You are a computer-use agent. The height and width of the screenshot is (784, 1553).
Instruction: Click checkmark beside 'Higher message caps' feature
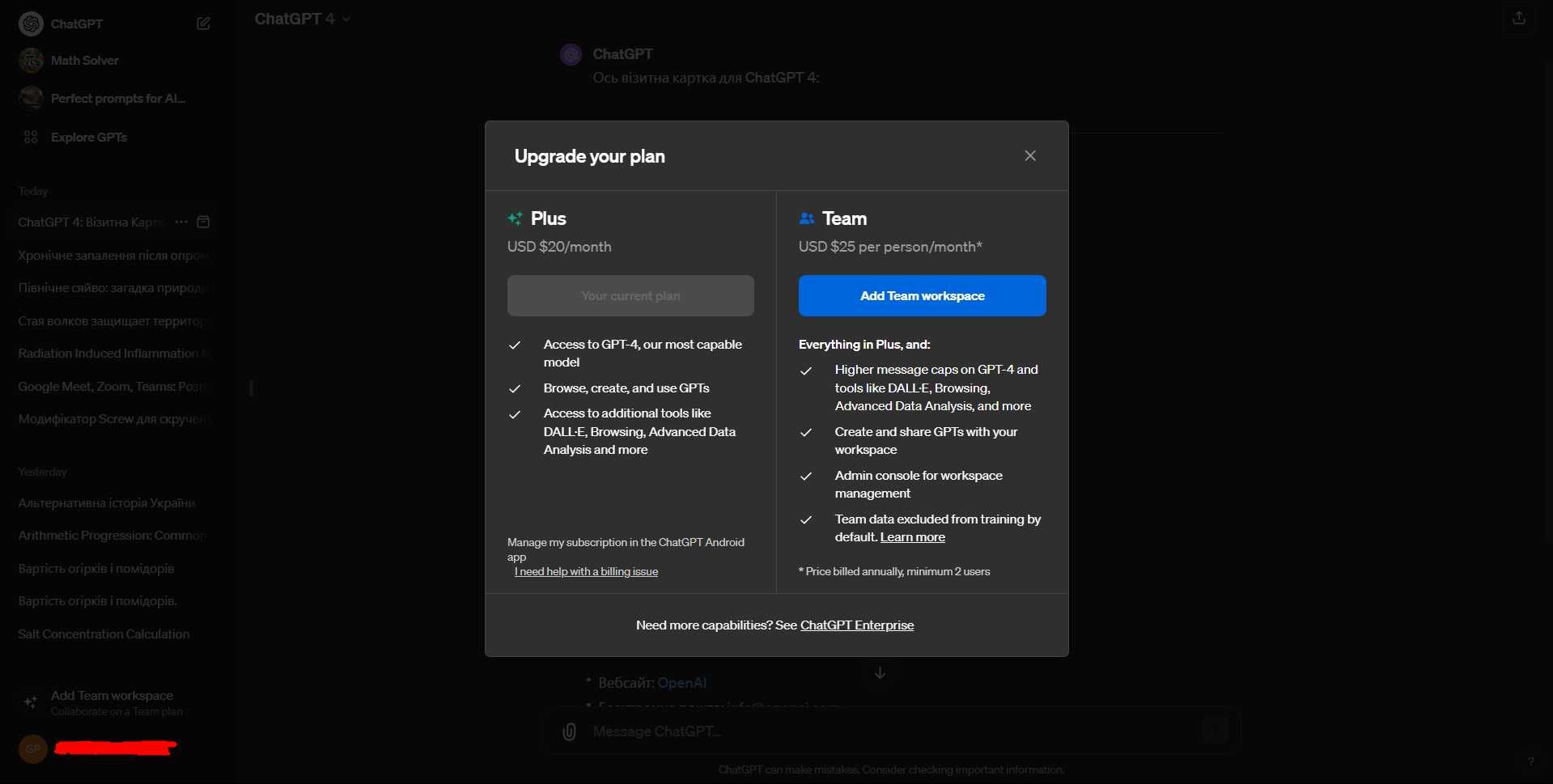tap(805, 371)
